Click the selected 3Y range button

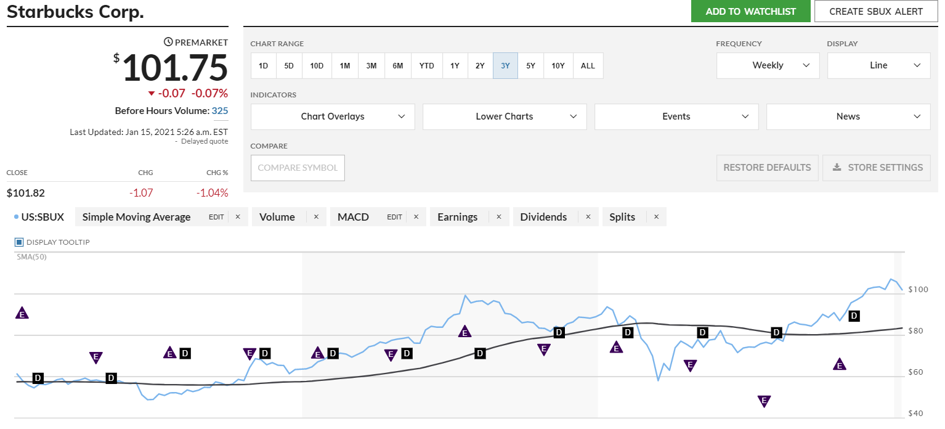pyautogui.click(x=505, y=66)
